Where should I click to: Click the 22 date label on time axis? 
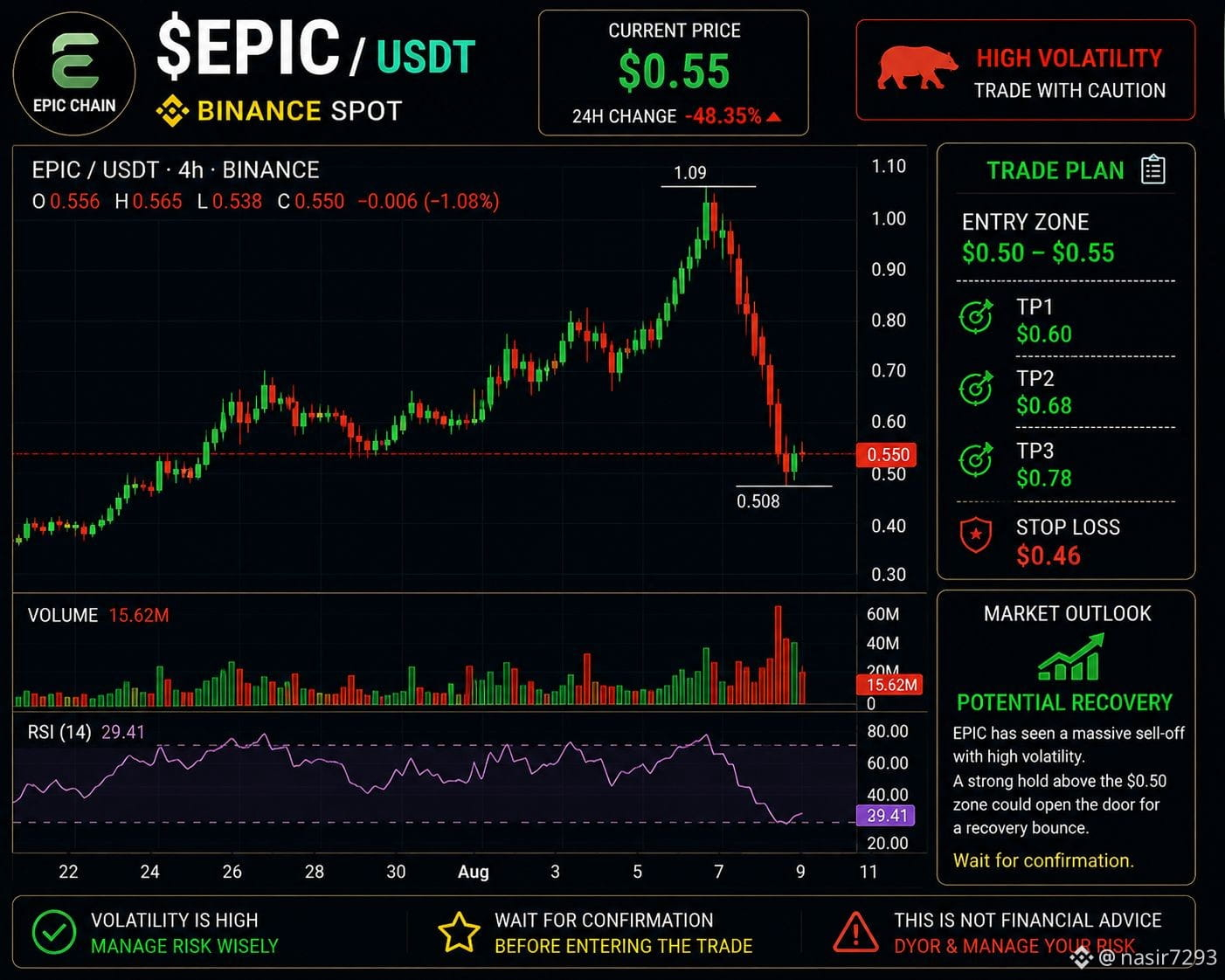[x=68, y=872]
